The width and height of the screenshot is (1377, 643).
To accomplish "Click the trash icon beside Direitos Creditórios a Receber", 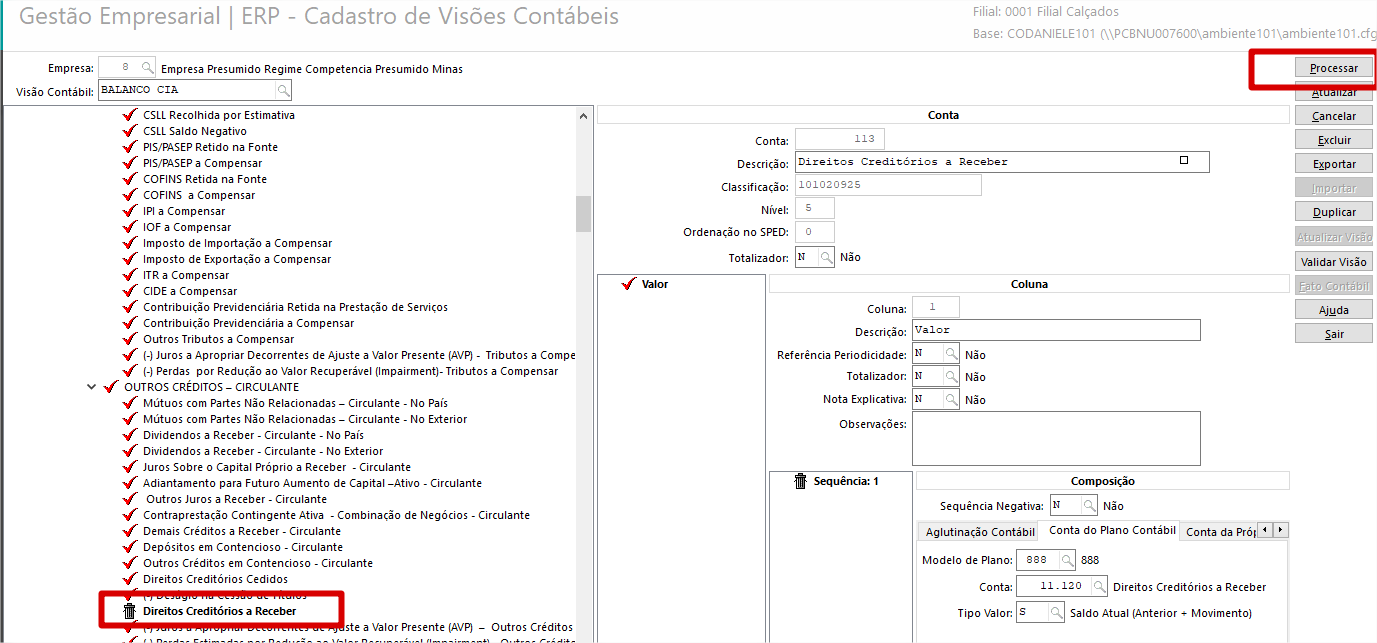I will click(129, 611).
